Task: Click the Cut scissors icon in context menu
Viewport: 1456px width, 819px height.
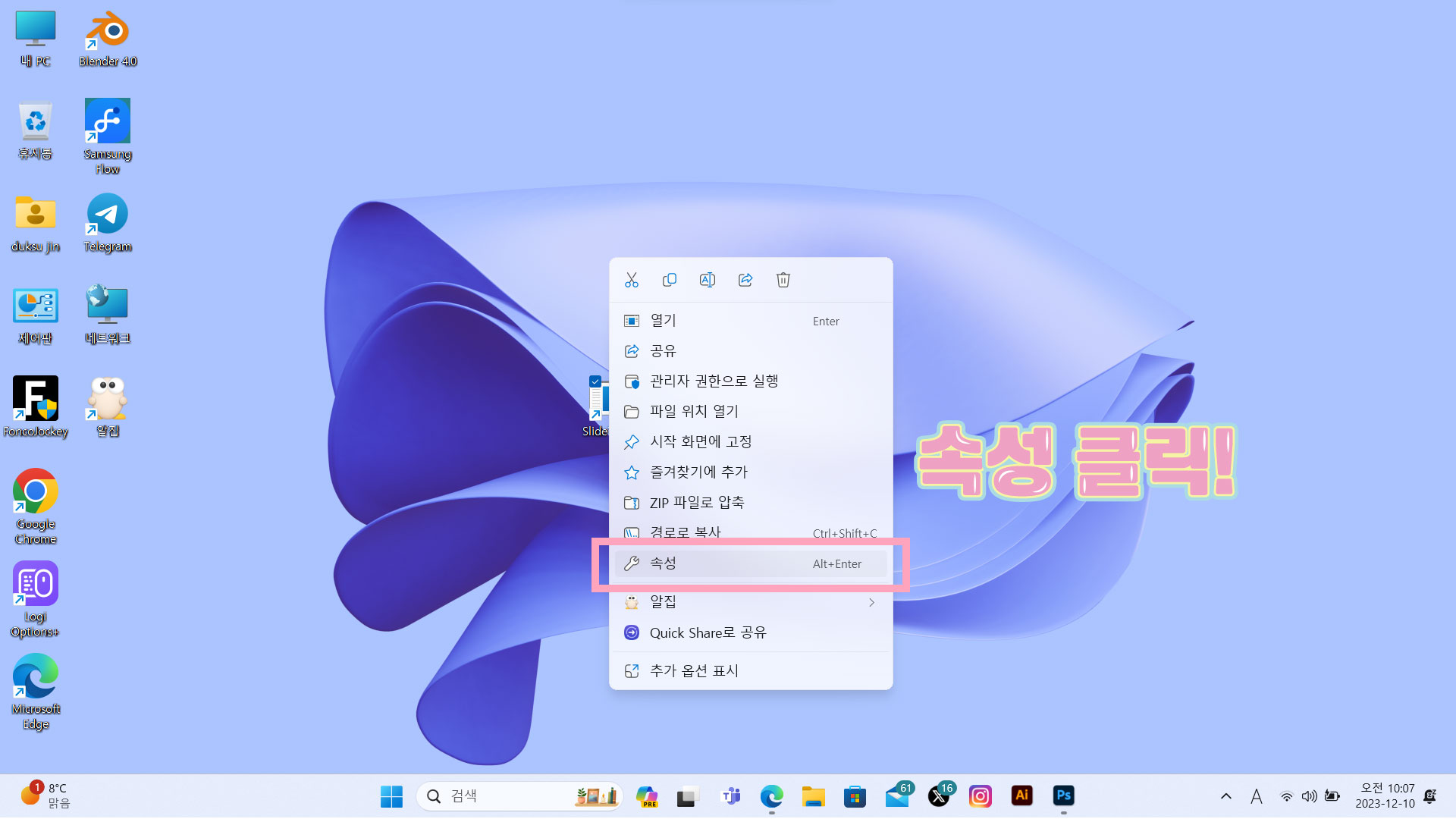Action: pos(632,280)
